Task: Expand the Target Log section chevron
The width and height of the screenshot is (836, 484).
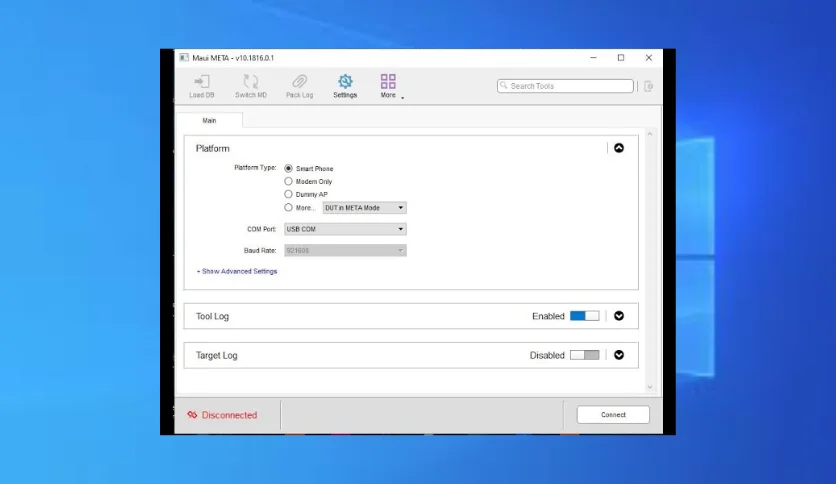Action: pos(618,355)
